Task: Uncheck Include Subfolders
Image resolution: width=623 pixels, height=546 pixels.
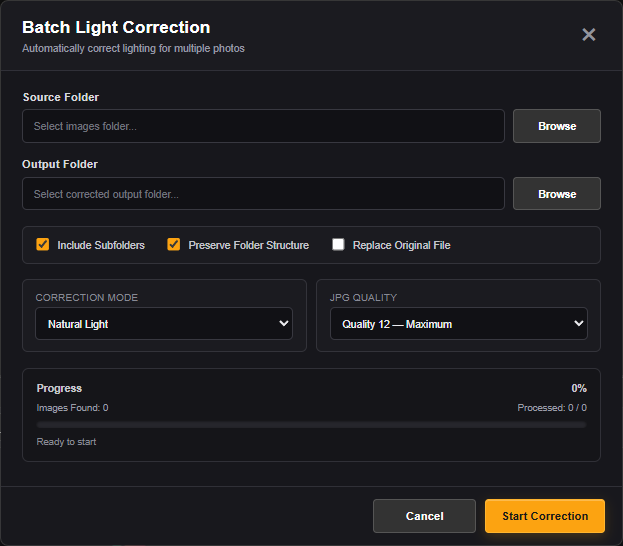Action: pyautogui.click(x=43, y=244)
